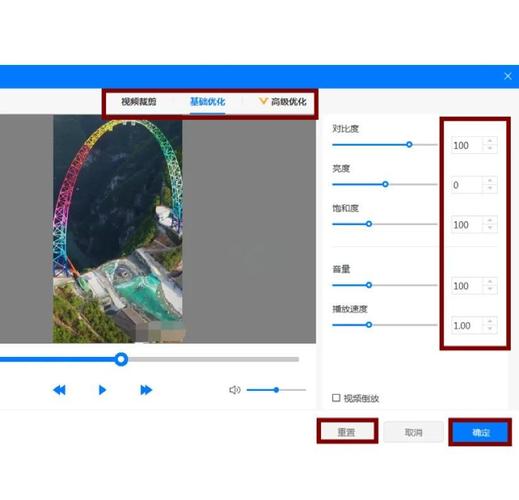The width and height of the screenshot is (519, 500).
Task: Open the 高级优化 tab
Action: tap(288, 102)
